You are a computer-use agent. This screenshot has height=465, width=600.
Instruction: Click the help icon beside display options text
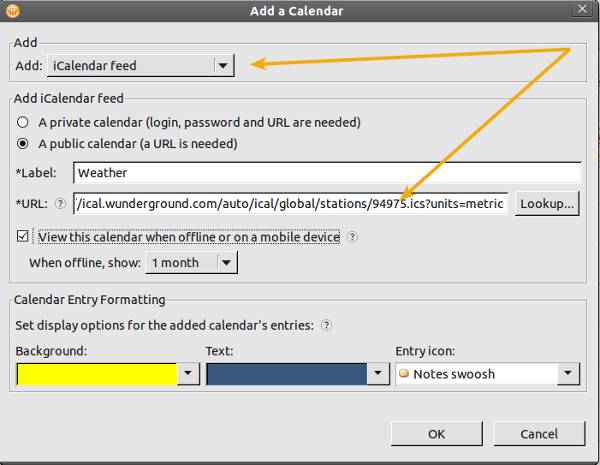(326, 325)
